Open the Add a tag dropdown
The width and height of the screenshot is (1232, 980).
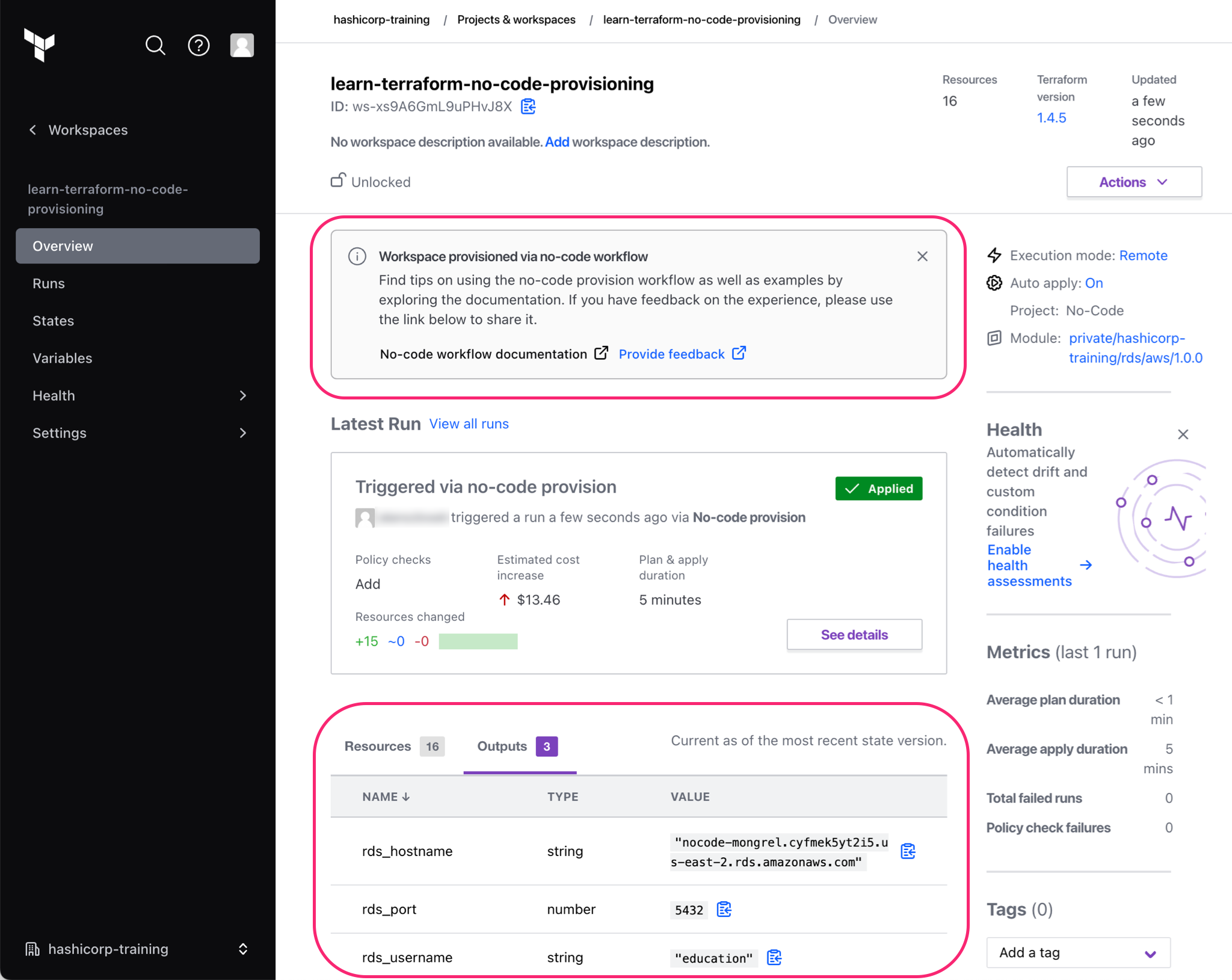[1078, 952]
